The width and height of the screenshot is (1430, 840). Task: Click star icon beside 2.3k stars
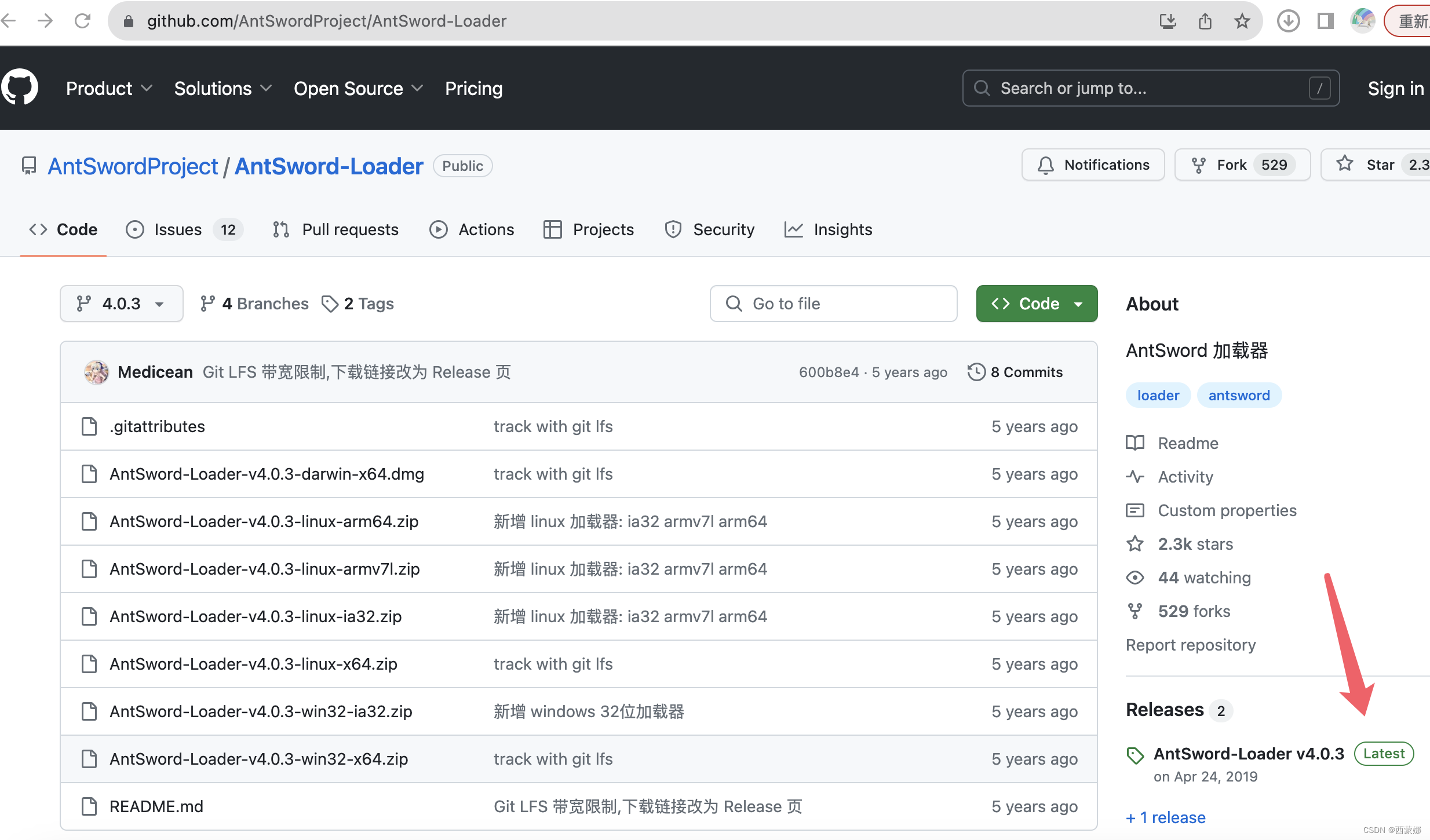1135,544
